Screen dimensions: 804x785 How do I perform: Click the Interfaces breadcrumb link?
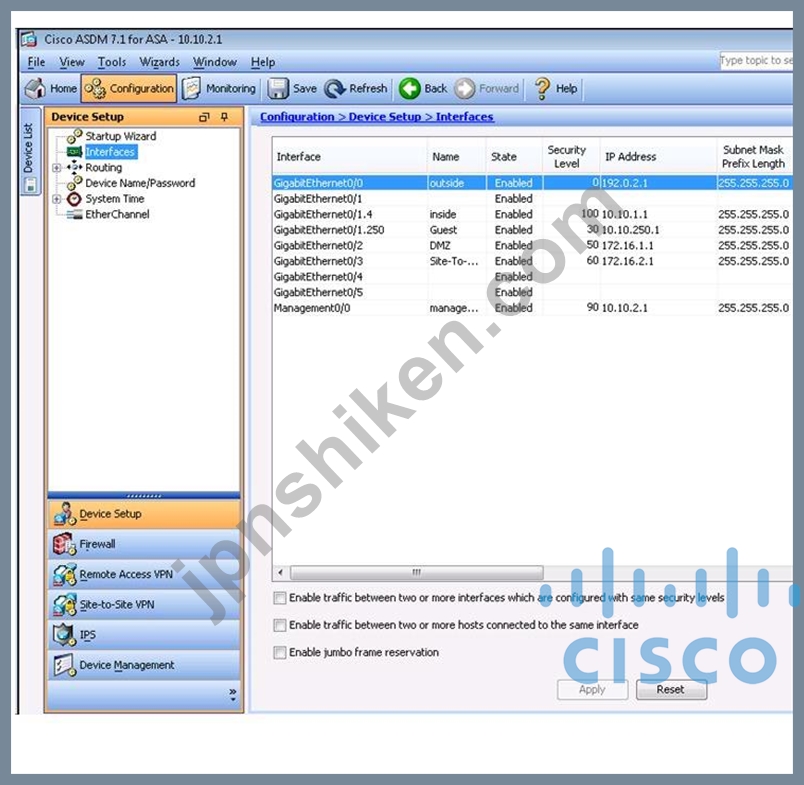point(465,117)
